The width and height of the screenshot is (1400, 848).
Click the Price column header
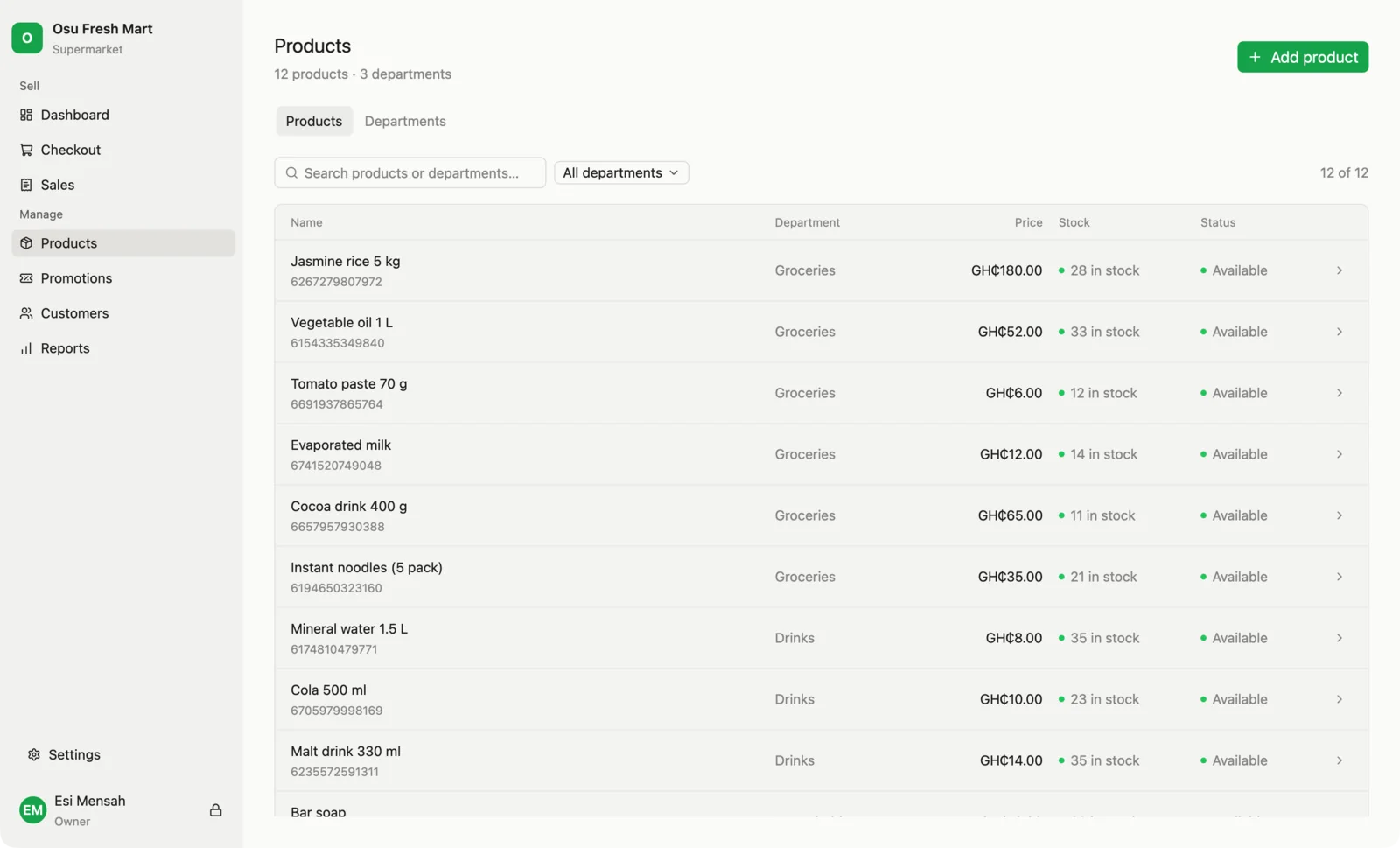click(x=1029, y=222)
